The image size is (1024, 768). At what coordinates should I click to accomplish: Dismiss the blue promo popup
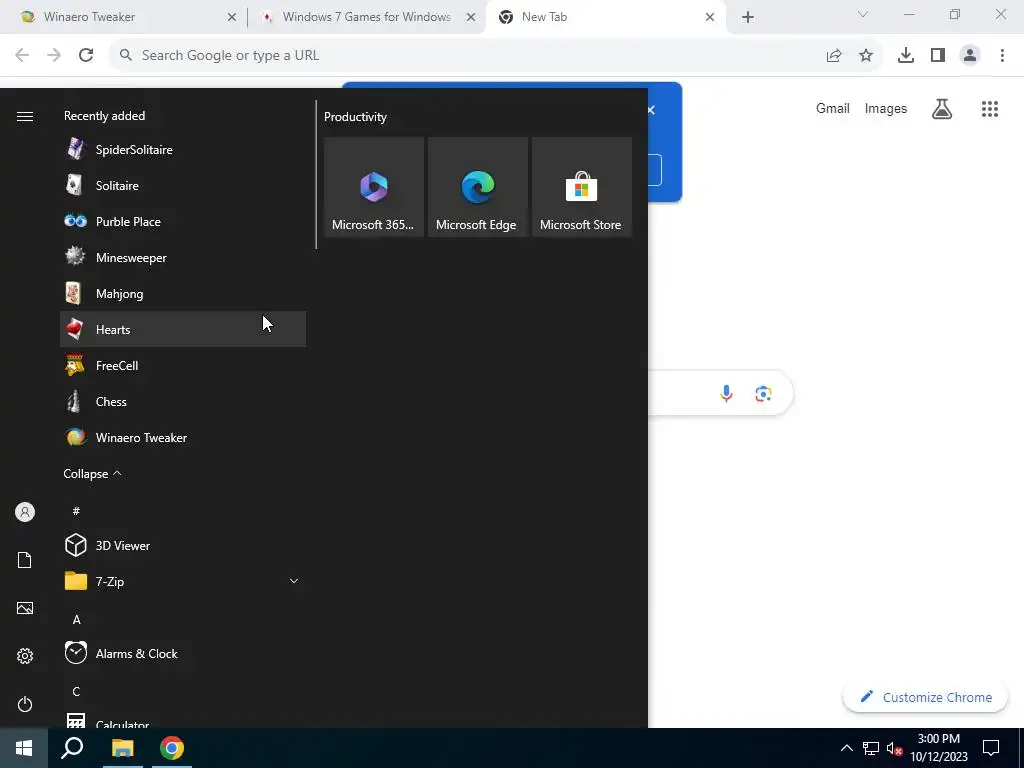[651, 110]
